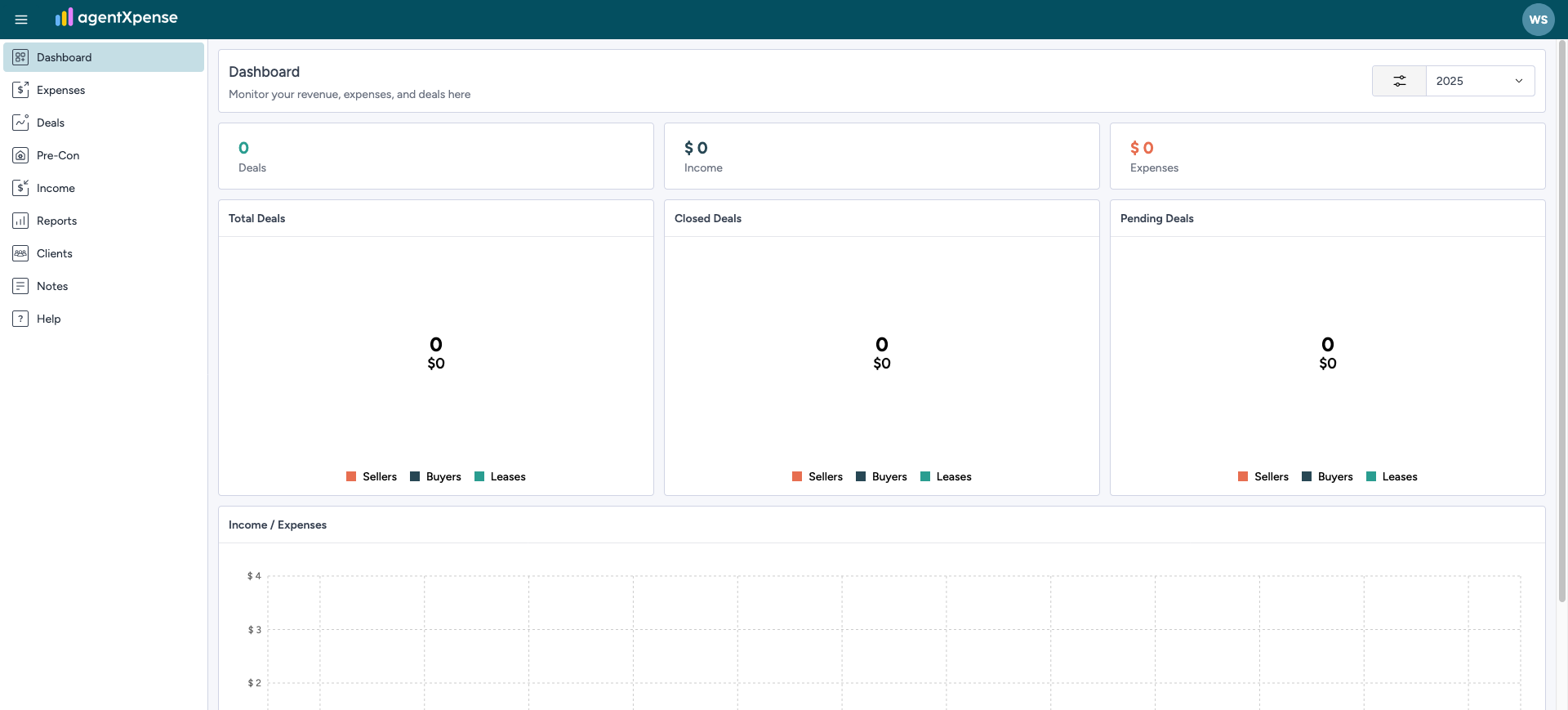Open the WS user avatar menu
Image resolution: width=1568 pixels, height=710 pixels.
pos(1538,20)
